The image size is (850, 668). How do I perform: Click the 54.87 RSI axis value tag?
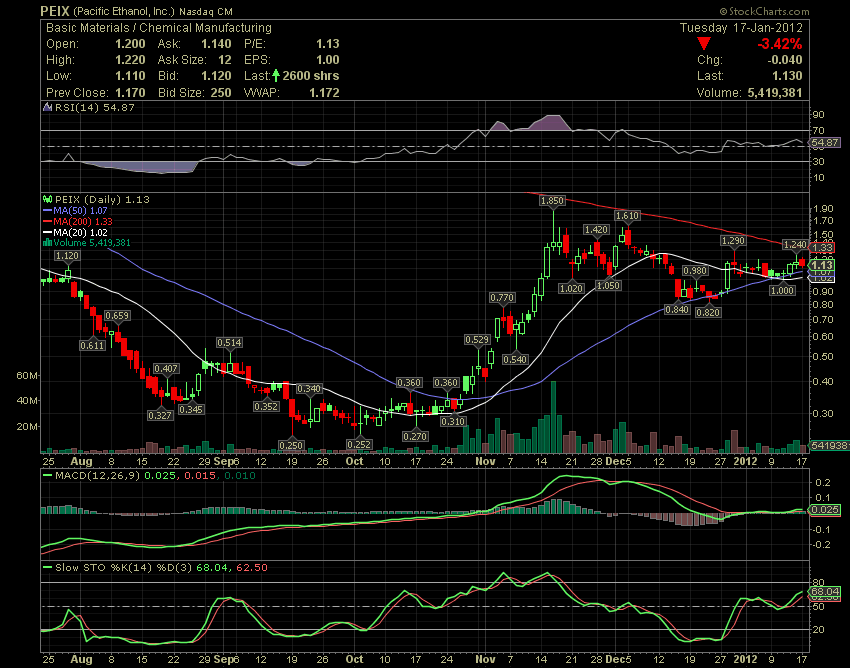(825, 143)
